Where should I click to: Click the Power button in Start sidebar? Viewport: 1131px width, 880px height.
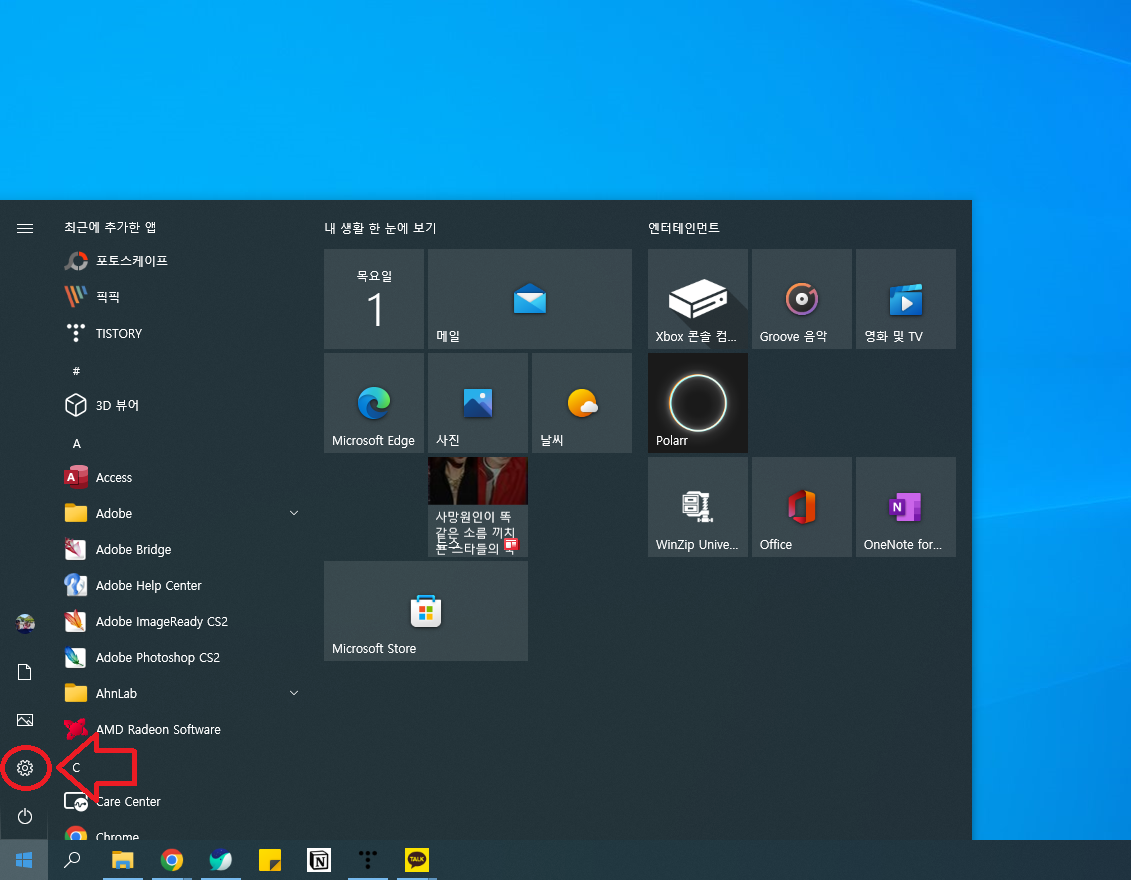pyautogui.click(x=25, y=817)
